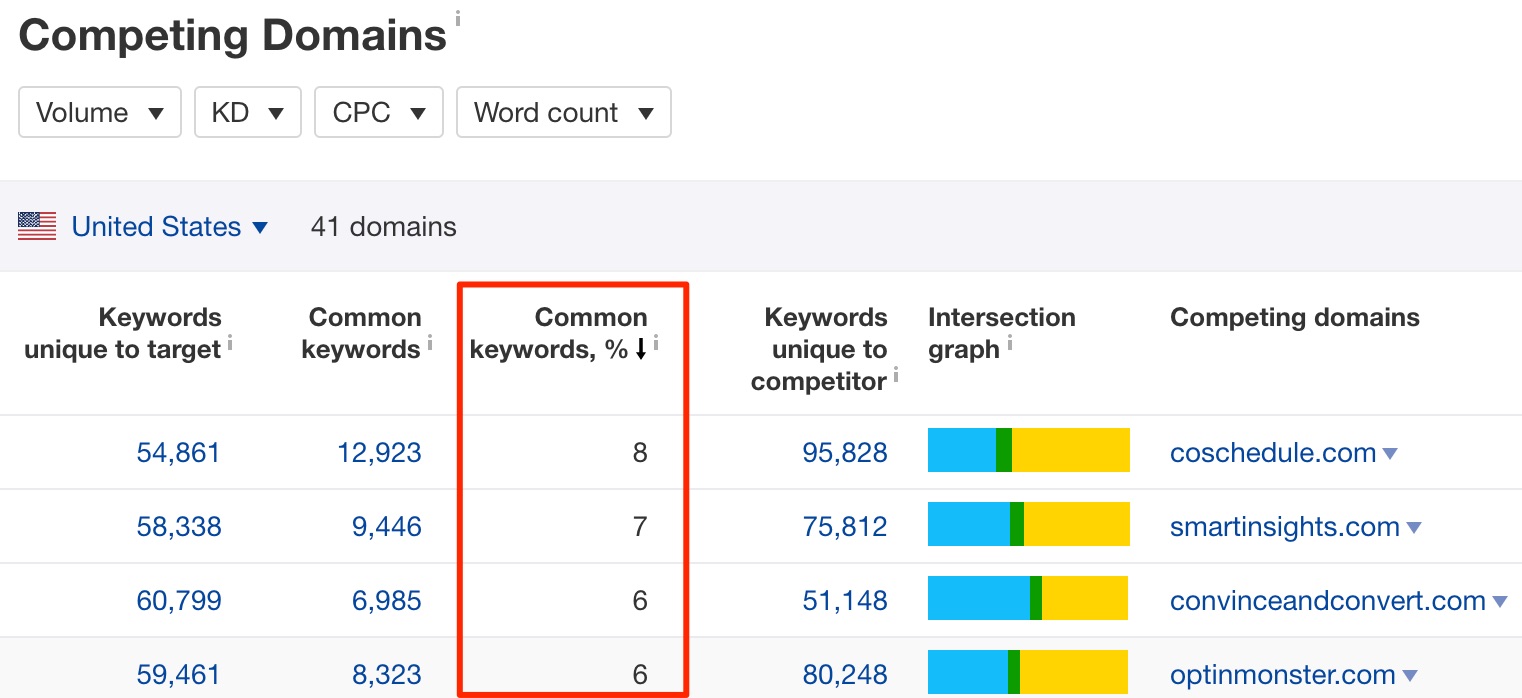Click the United States flag icon
The image size is (1522, 698).
36,226
